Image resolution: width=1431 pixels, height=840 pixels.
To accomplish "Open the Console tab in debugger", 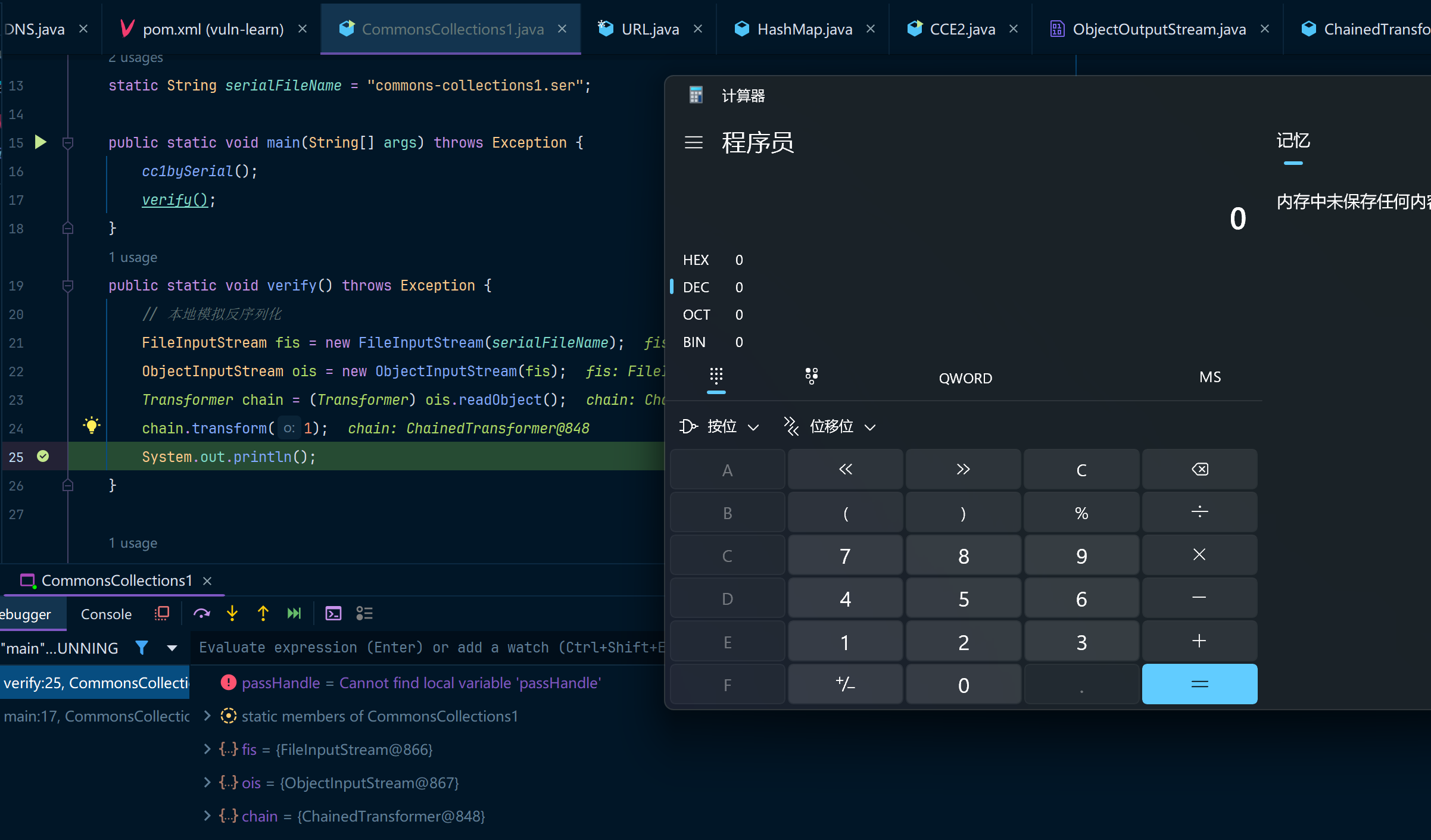I will tap(106, 614).
